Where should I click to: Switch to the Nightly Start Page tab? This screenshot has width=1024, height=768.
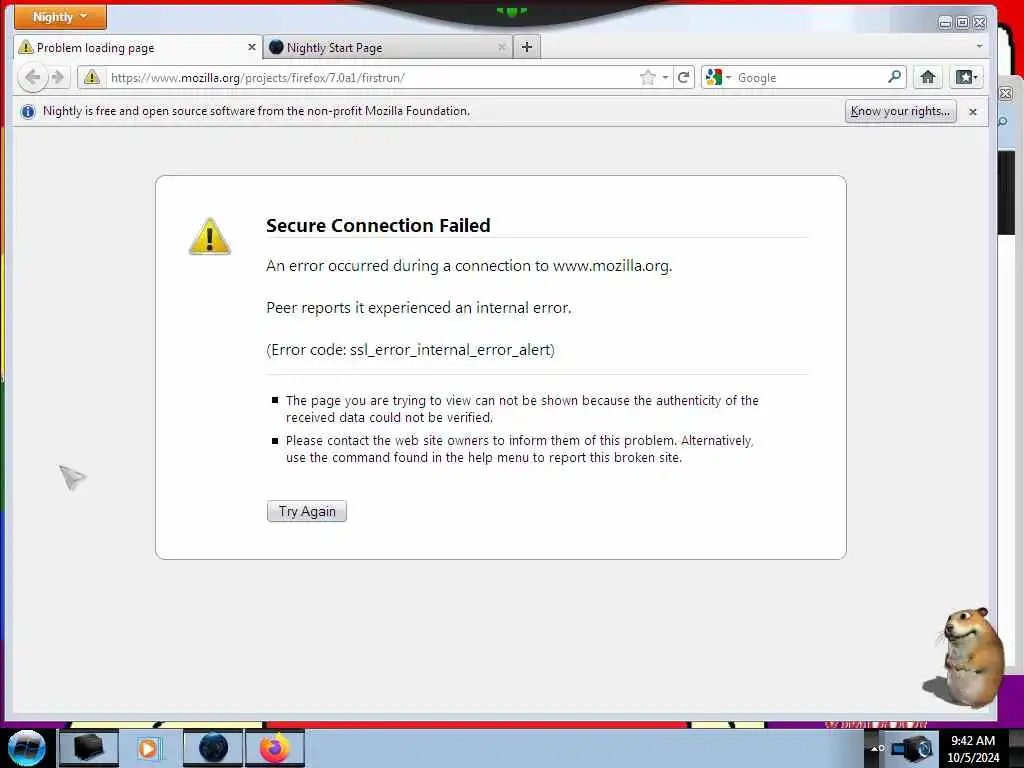point(388,47)
